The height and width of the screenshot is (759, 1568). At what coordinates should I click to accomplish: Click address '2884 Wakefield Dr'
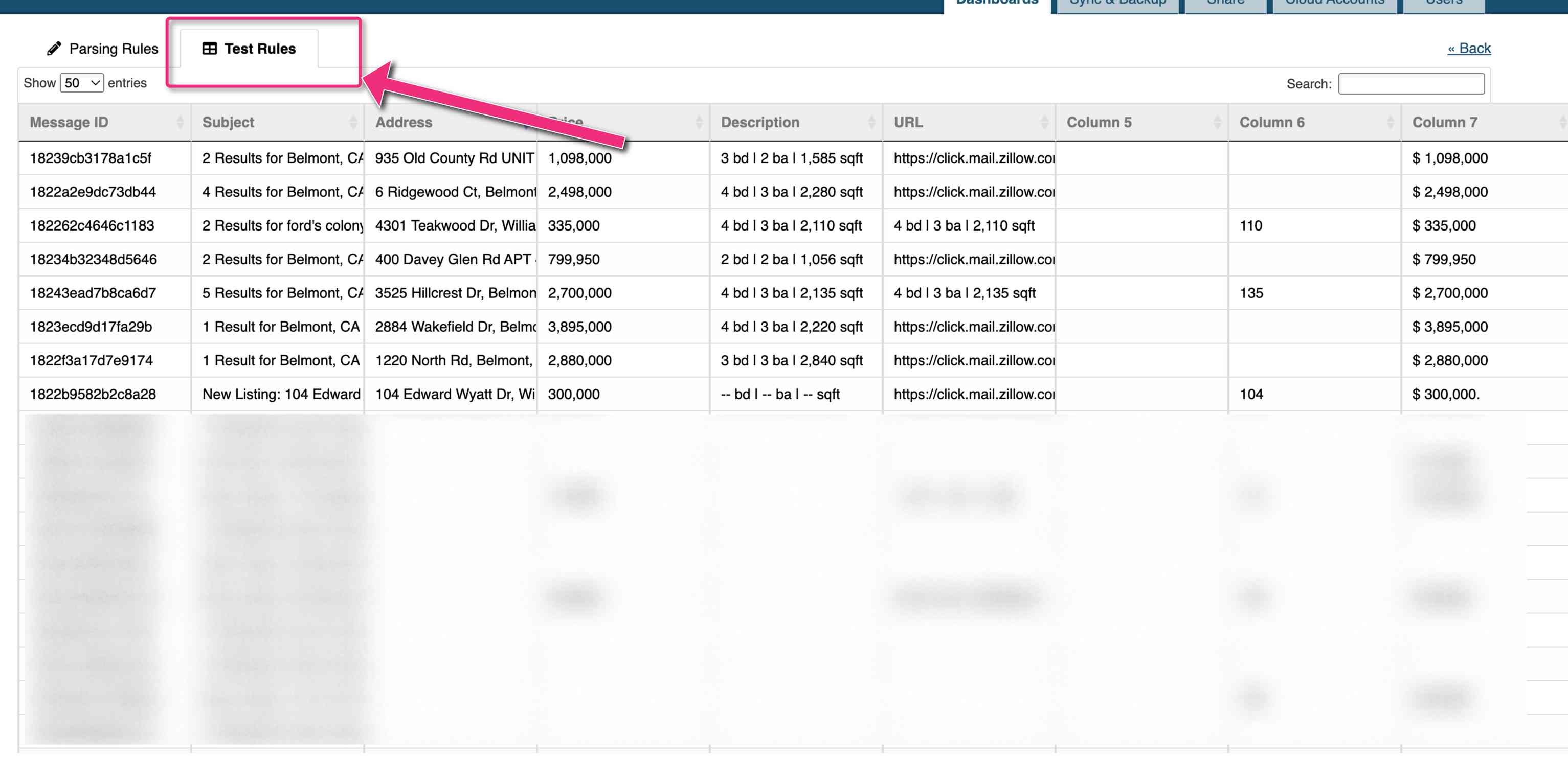pyautogui.click(x=455, y=327)
